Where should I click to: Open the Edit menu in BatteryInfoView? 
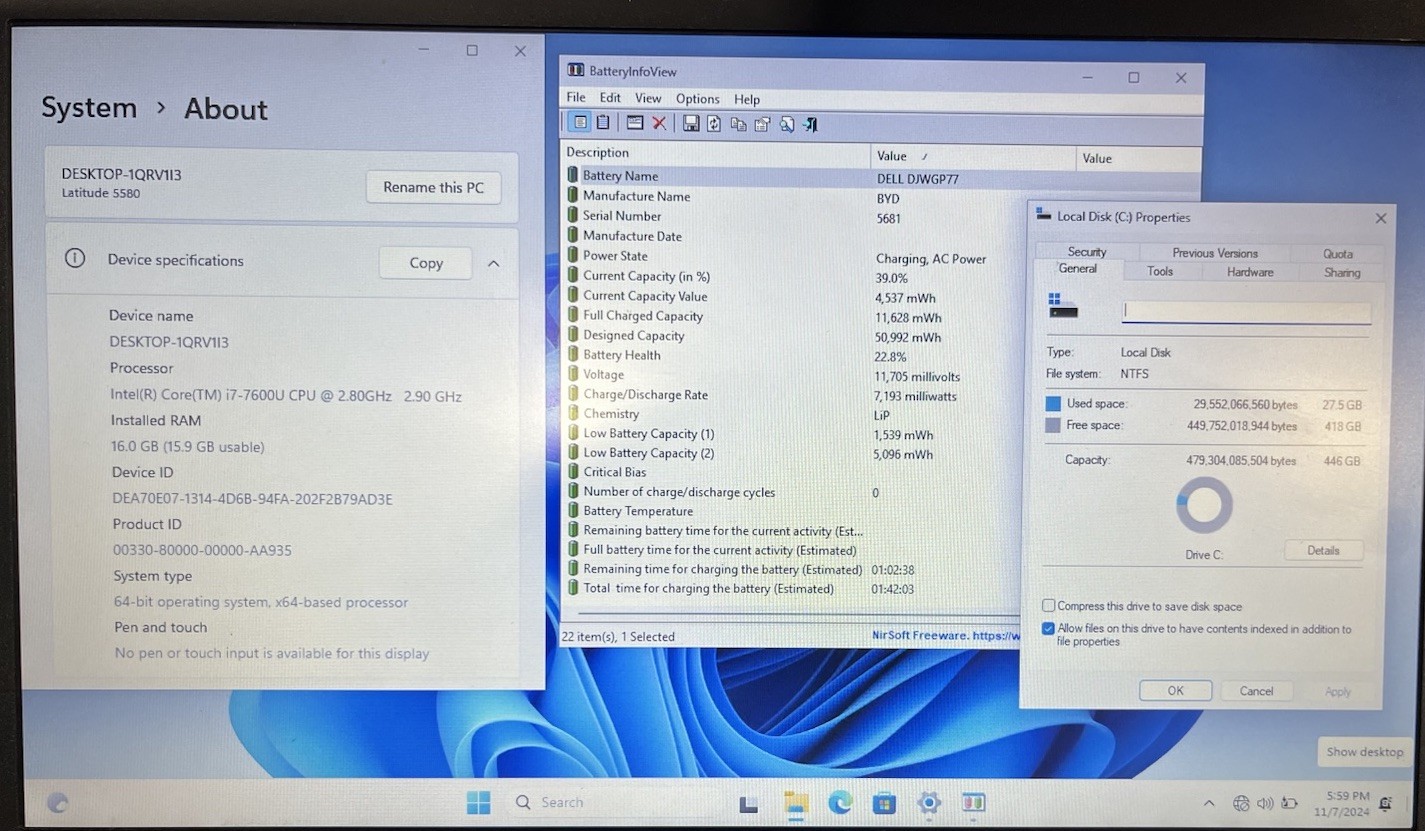[610, 98]
